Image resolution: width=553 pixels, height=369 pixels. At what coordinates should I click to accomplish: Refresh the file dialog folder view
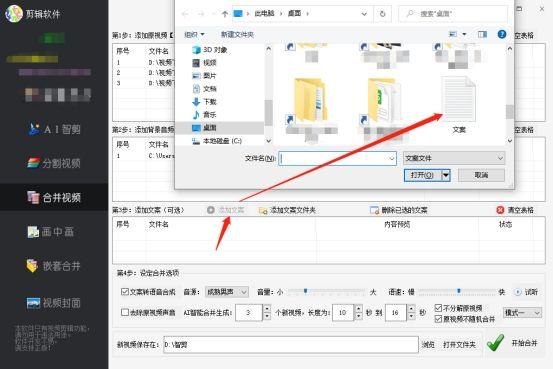pyautogui.click(x=382, y=14)
